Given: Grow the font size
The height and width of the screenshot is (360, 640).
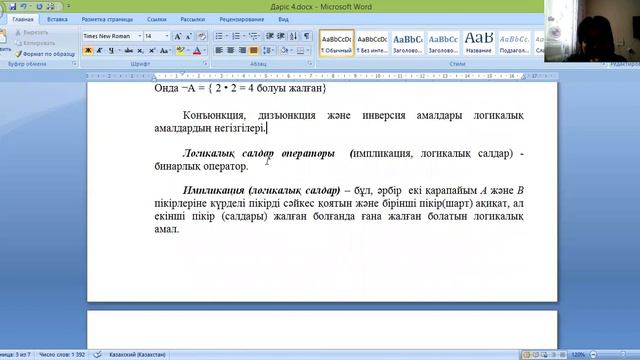Looking at the screenshot, I should tap(178, 36).
